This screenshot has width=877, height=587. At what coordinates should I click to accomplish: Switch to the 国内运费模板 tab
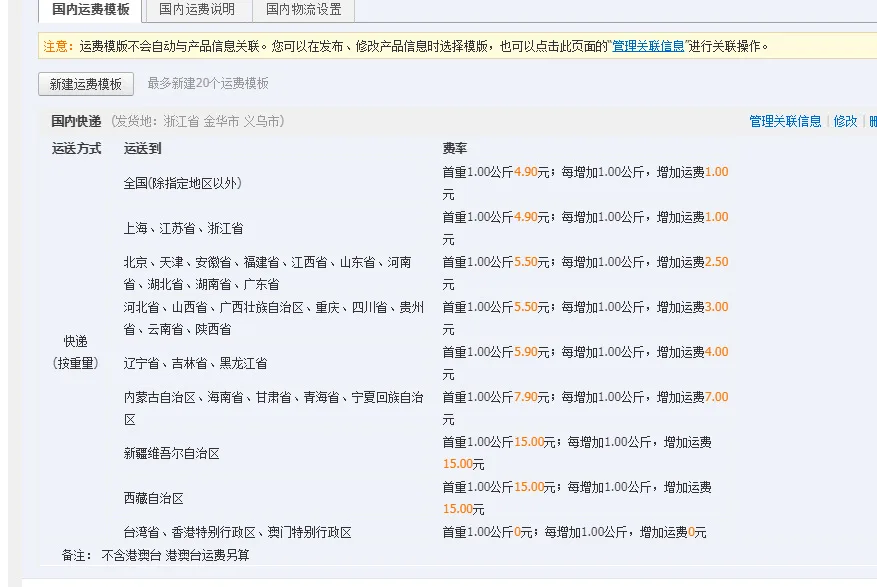tap(90, 10)
